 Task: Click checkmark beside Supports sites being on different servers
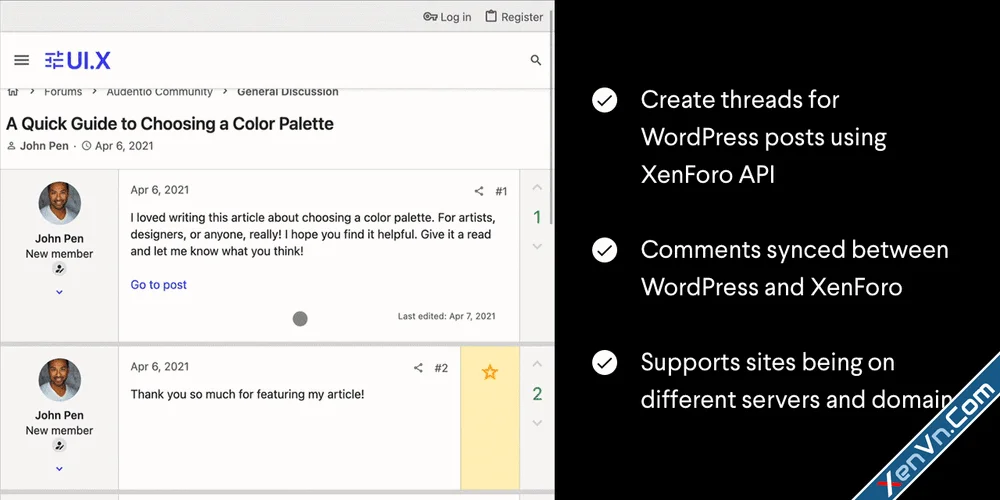(x=605, y=363)
